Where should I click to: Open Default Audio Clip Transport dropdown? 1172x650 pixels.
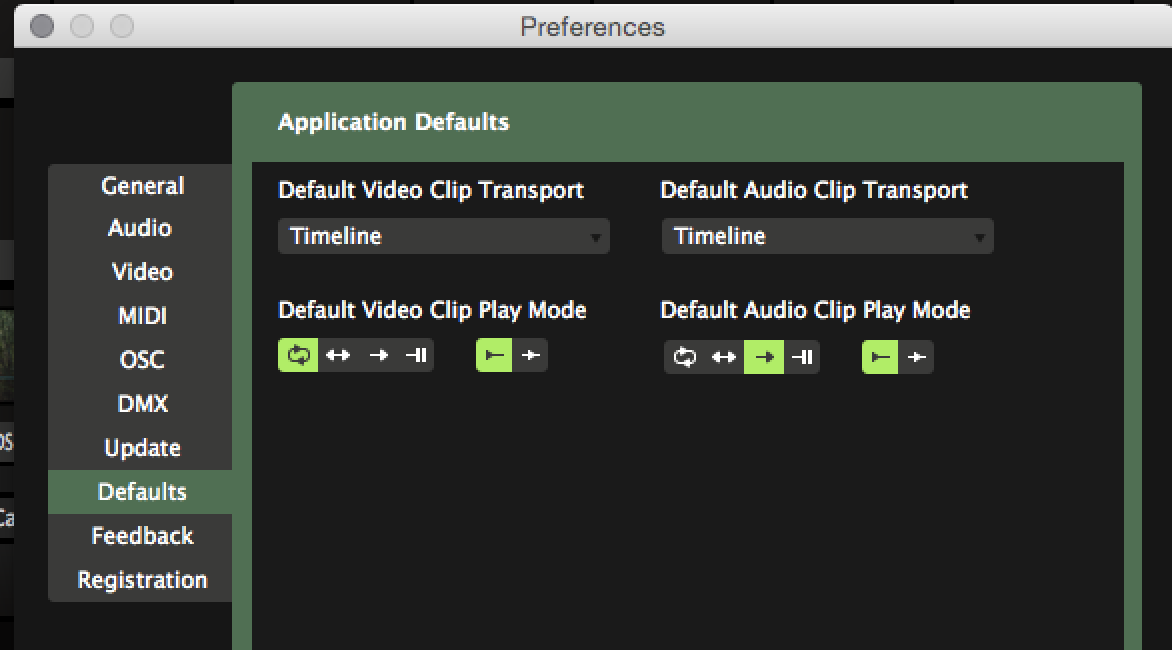click(827, 237)
